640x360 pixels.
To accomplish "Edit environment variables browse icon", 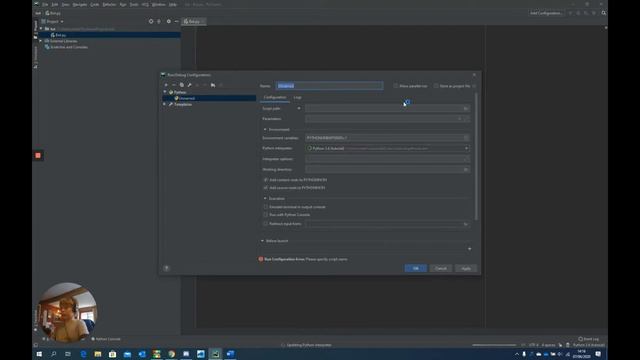I will 466,138.
